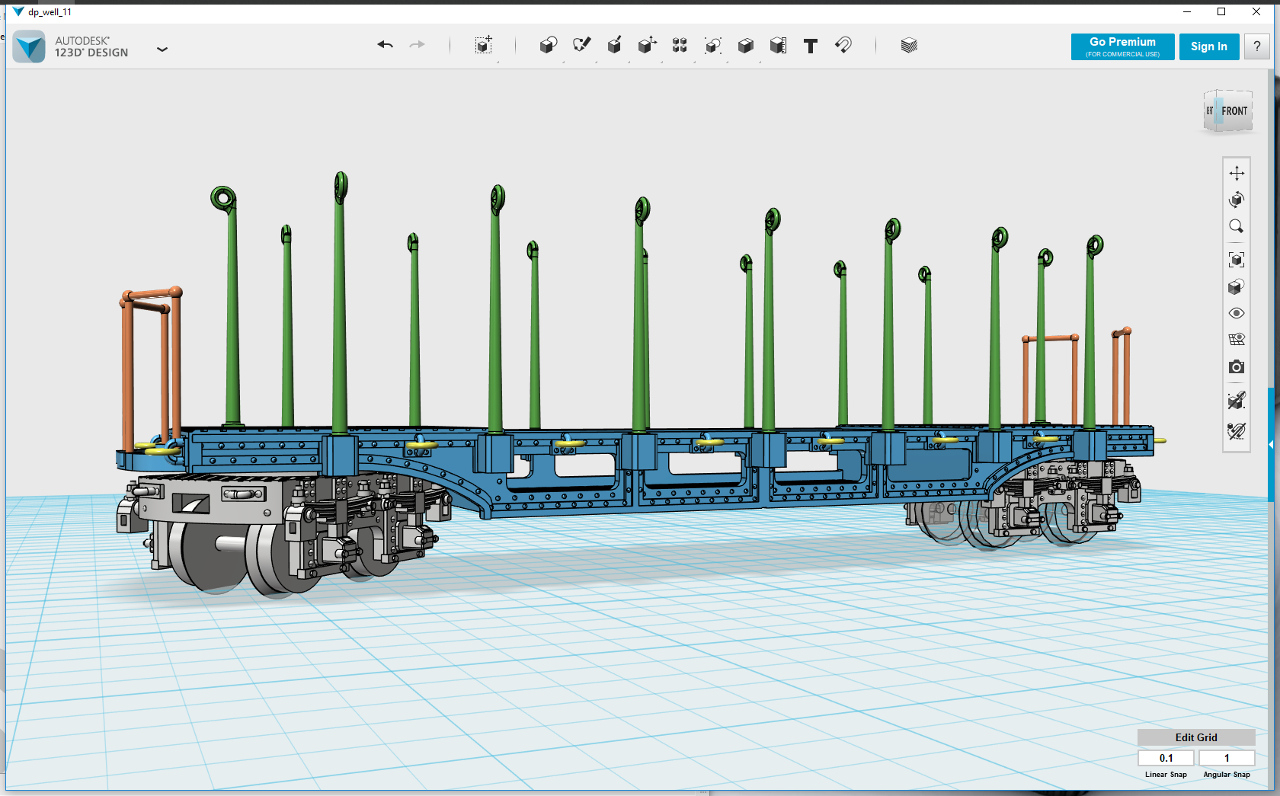Image resolution: width=1280 pixels, height=796 pixels.
Task: Expand the collapsed right side panel
Action: click(1271, 443)
